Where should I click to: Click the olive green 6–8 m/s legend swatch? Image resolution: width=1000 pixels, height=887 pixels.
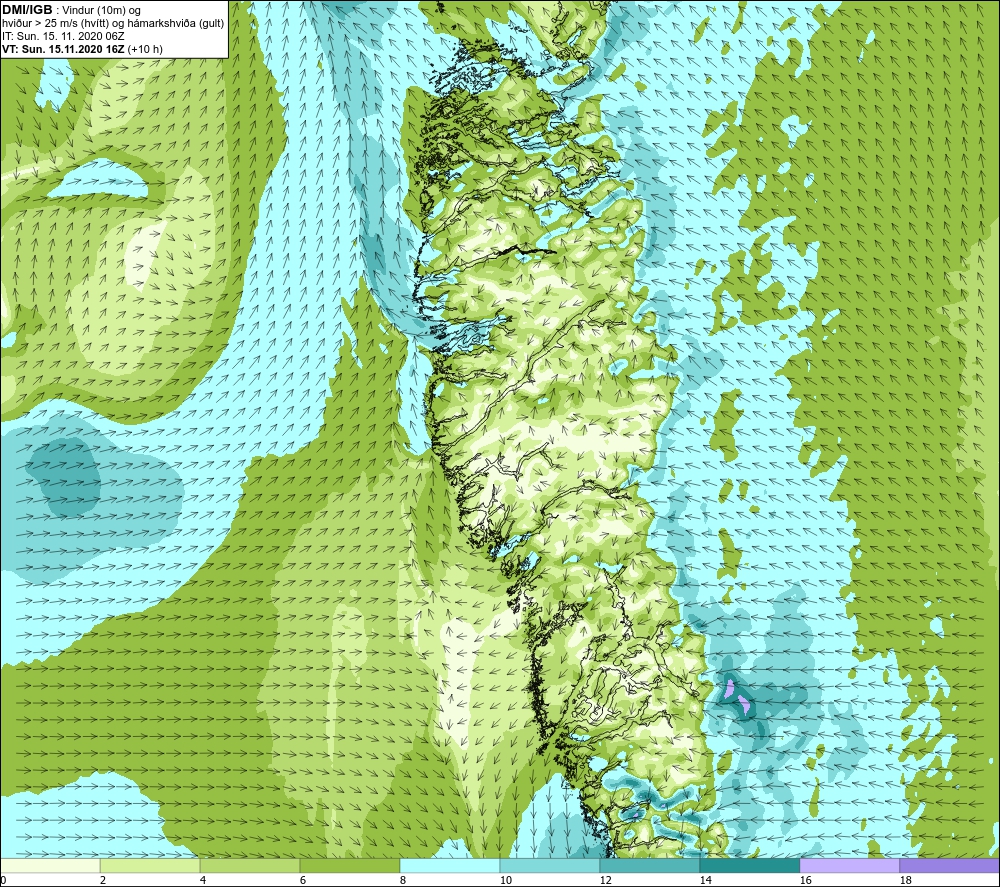click(350, 865)
